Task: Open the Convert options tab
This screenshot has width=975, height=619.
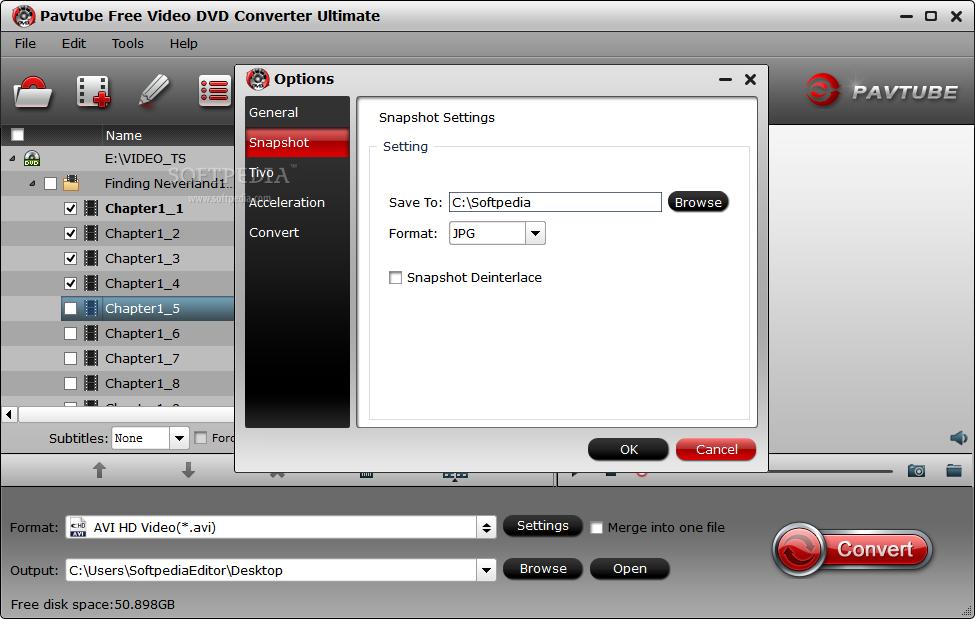Action: (x=297, y=232)
